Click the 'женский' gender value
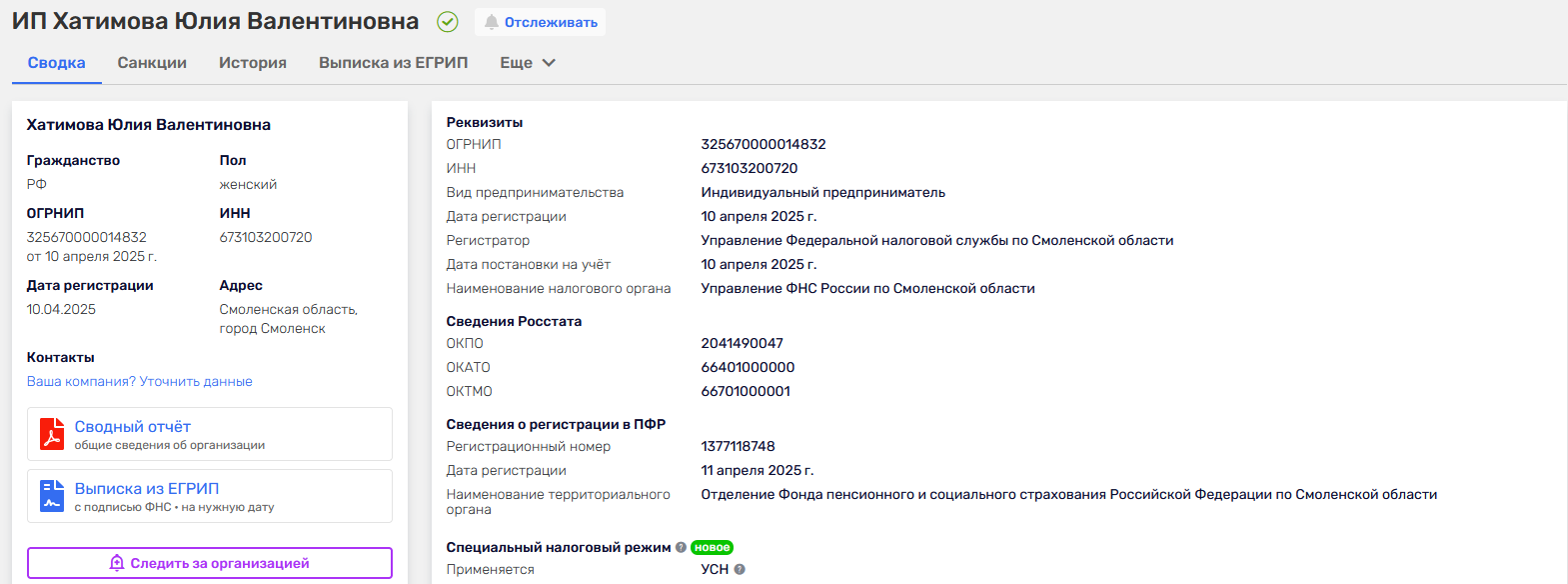Screen dimensions: 1568x584 [x=249, y=184]
